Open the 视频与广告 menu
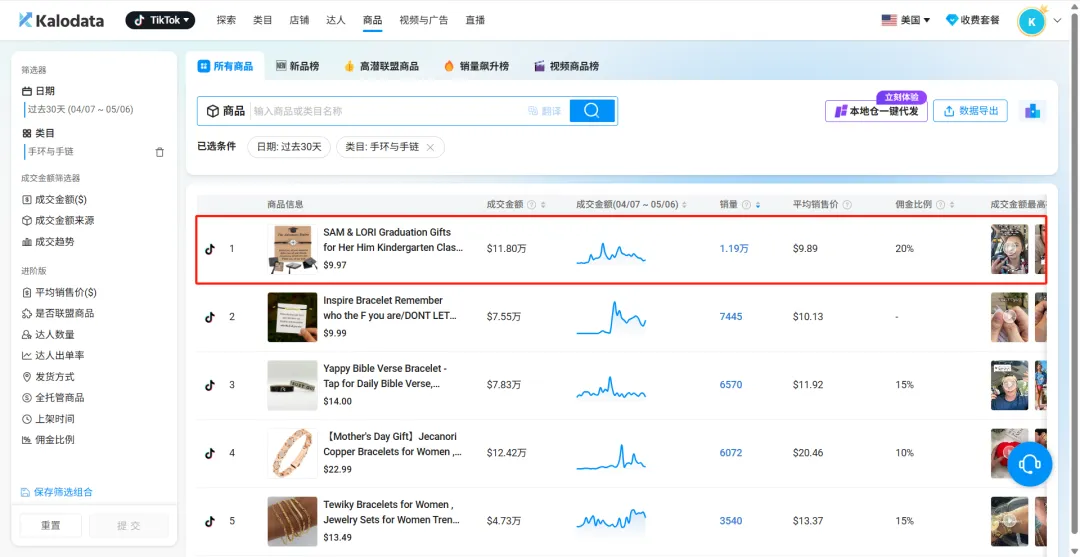The height and width of the screenshot is (557, 1080). (x=424, y=21)
